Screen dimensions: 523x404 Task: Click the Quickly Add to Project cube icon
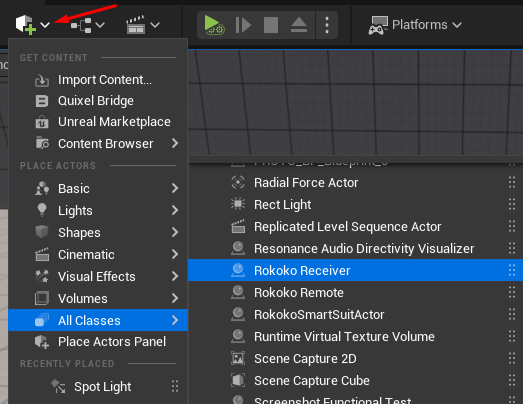coord(26,25)
